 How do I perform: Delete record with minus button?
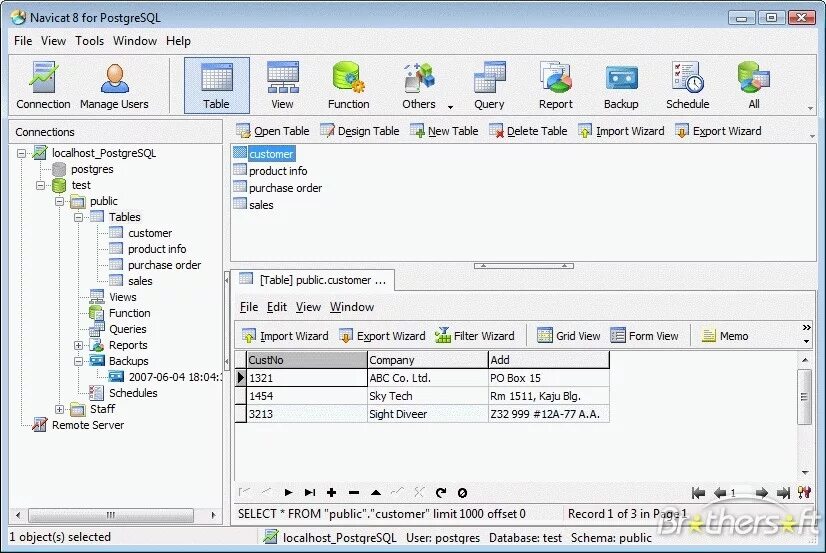click(x=353, y=492)
